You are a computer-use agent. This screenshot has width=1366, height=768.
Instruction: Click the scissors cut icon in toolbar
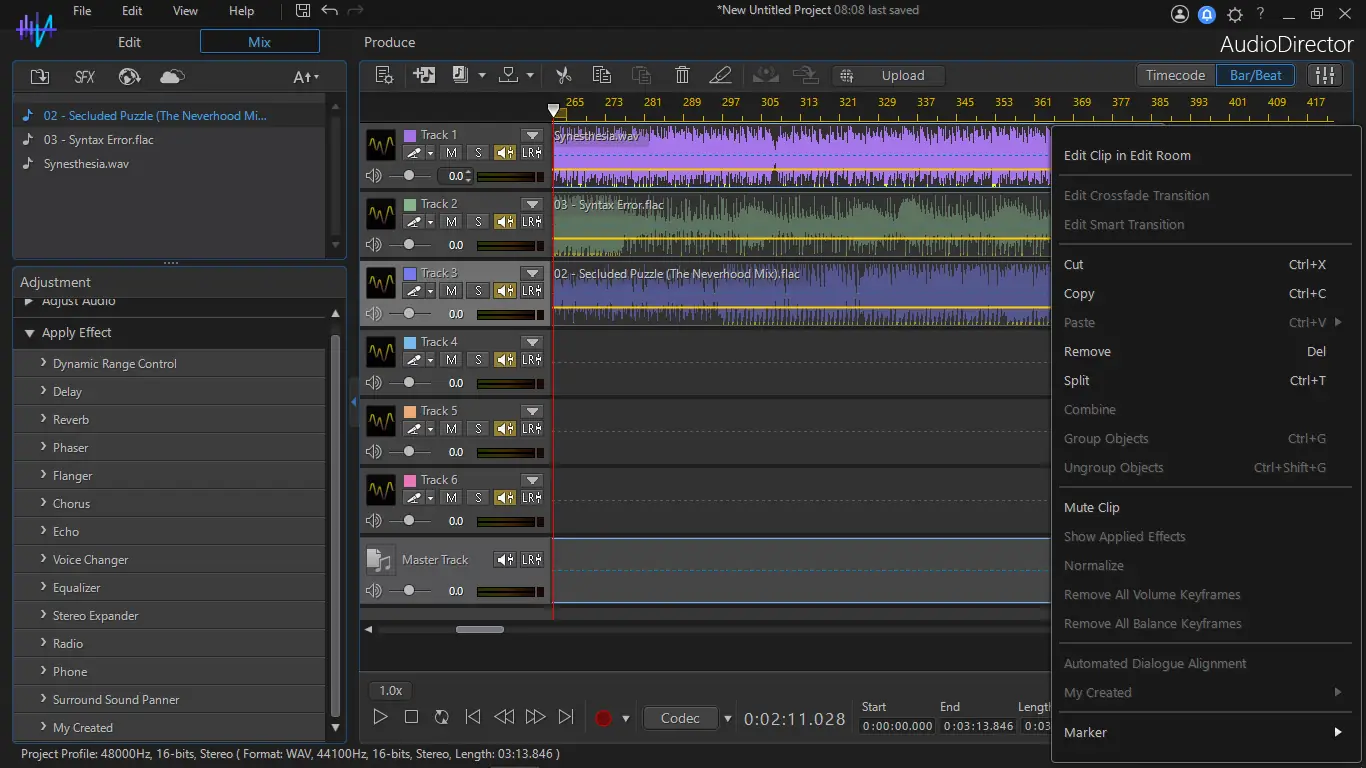[563, 76]
